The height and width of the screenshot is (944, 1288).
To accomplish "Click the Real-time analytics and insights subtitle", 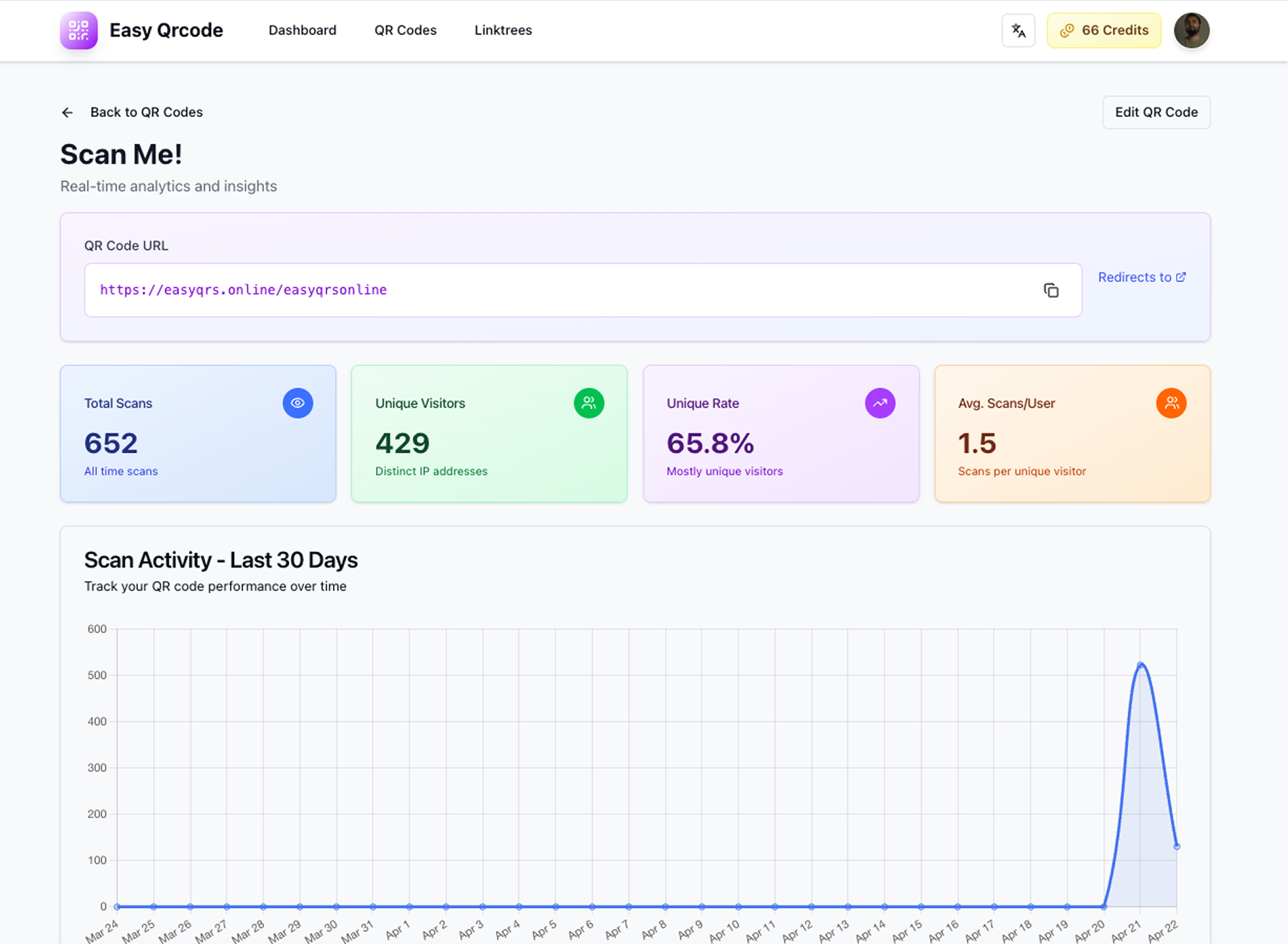I will (x=168, y=186).
